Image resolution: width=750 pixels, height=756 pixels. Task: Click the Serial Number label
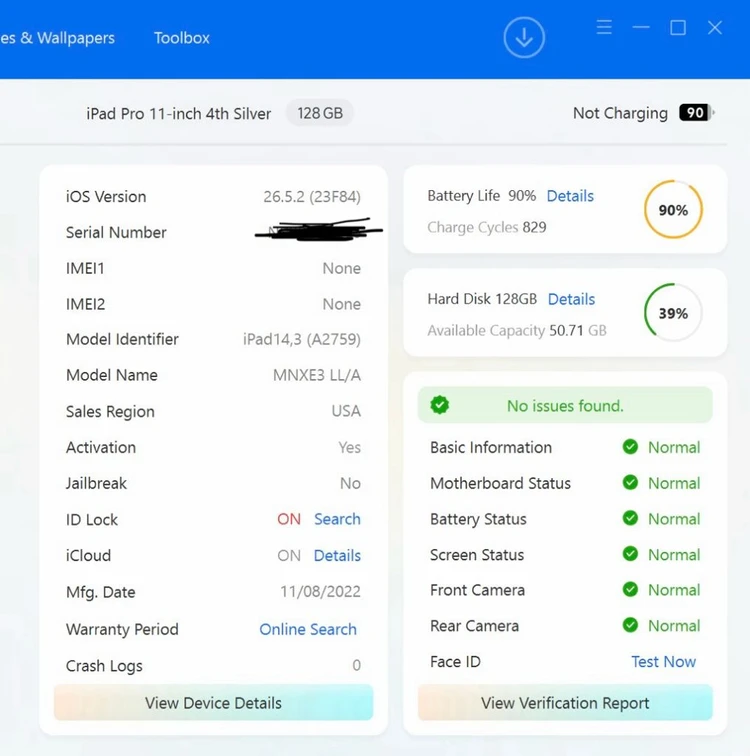coord(116,232)
